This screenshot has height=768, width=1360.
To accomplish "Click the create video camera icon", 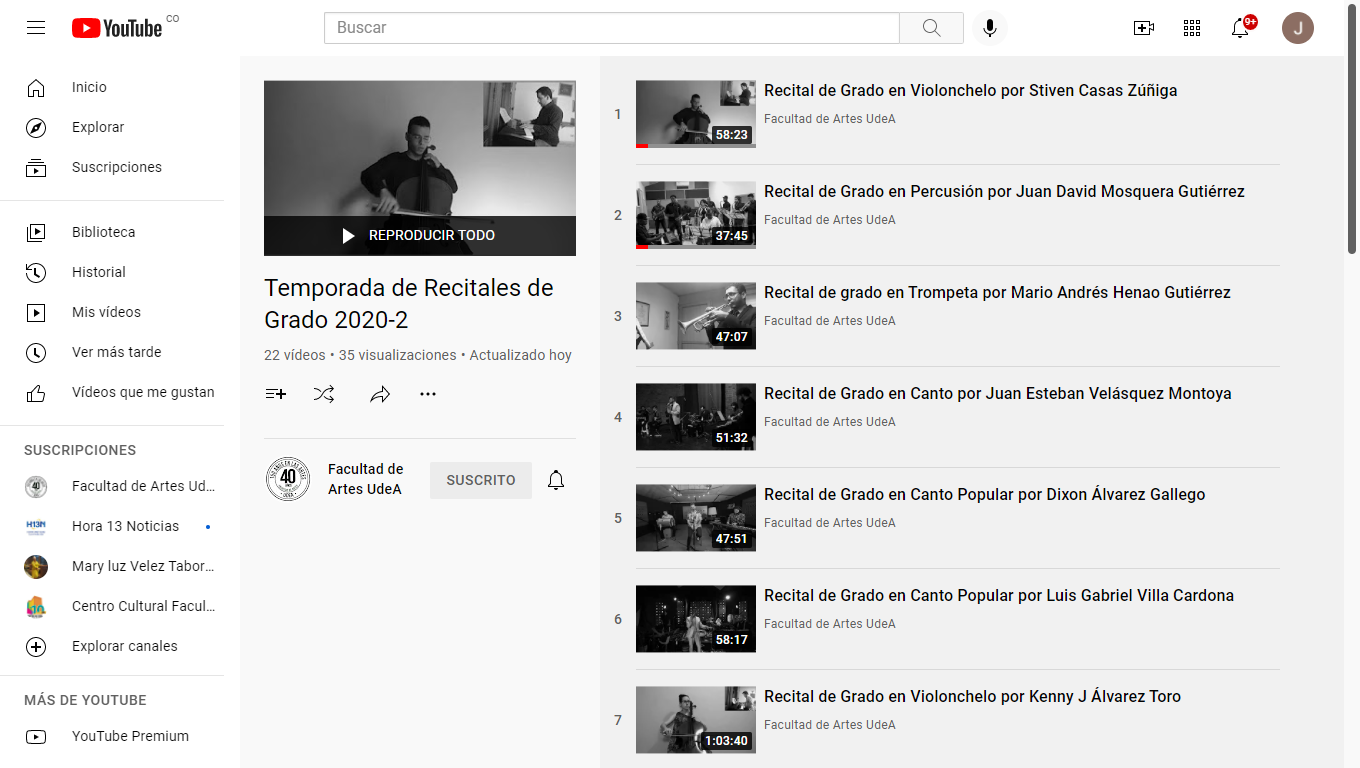I will click(x=1143, y=28).
